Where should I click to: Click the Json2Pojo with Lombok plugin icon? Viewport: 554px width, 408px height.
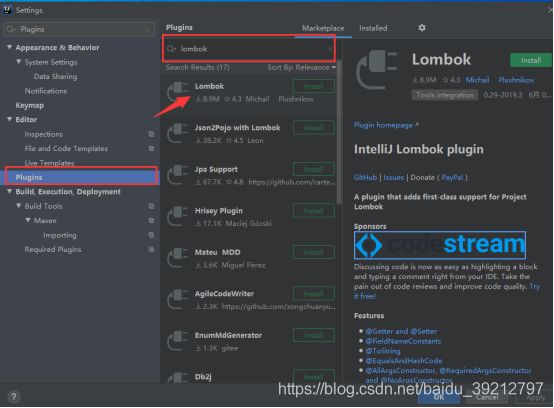click(x=178, y=133)
